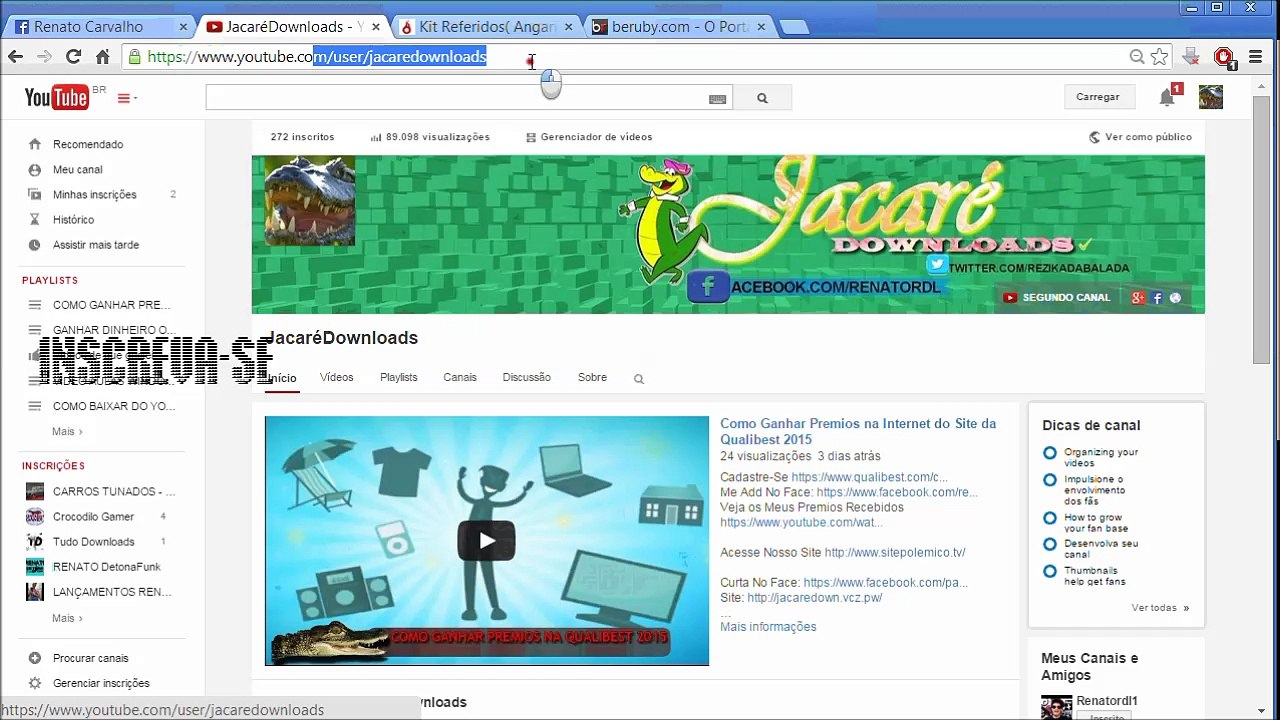Viewport: 1280px width, 720px height.
Task: Expand Mais under Playlists
Action: tap(67, 432)
